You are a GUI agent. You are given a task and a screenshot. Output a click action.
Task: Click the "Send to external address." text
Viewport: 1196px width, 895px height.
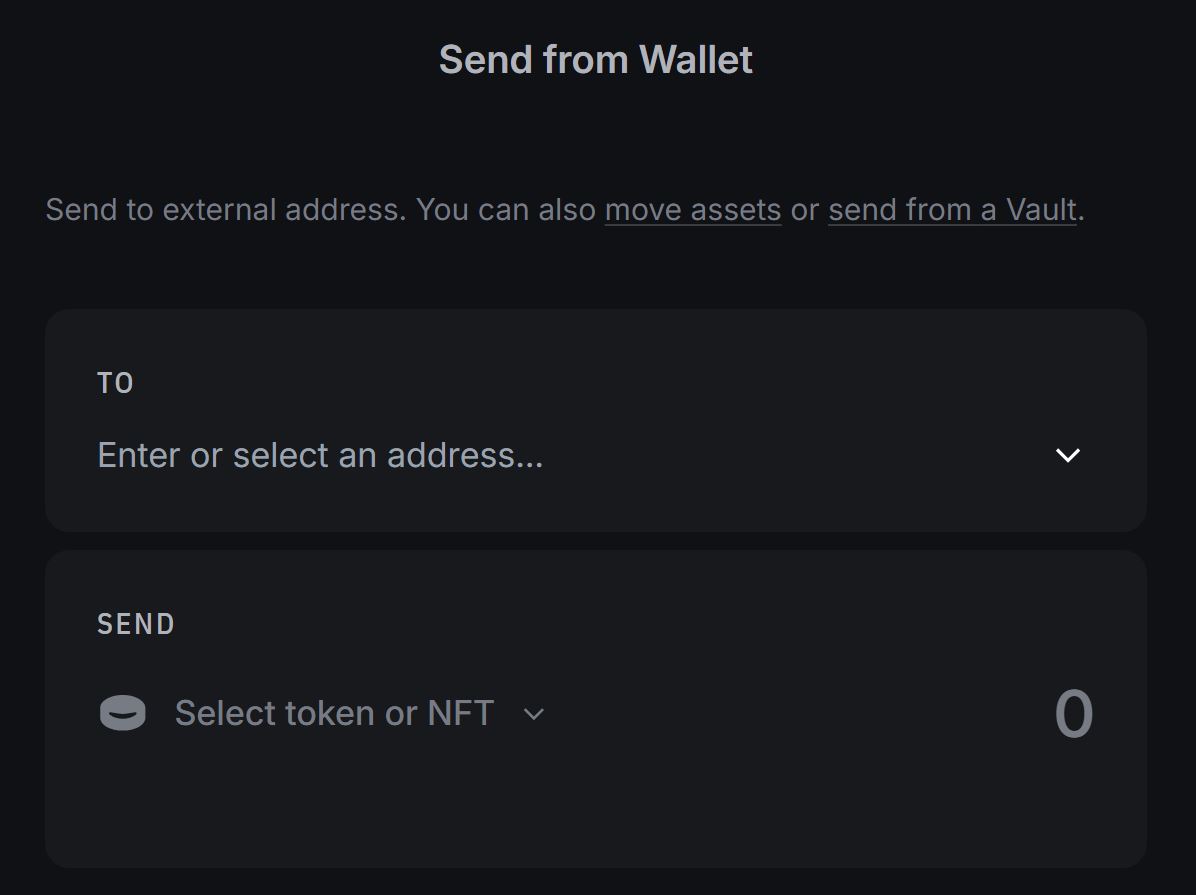point(226,210)
